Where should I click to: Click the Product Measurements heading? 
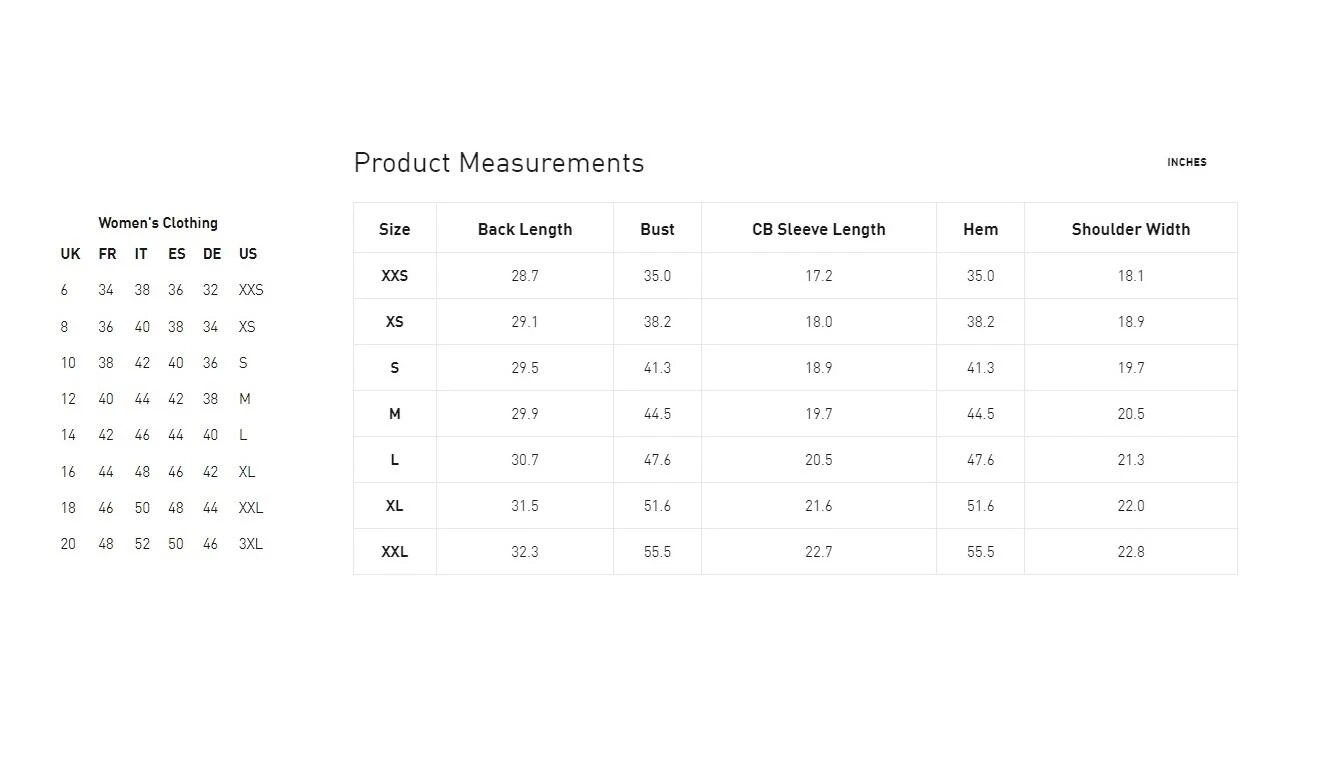pos(499,163)
